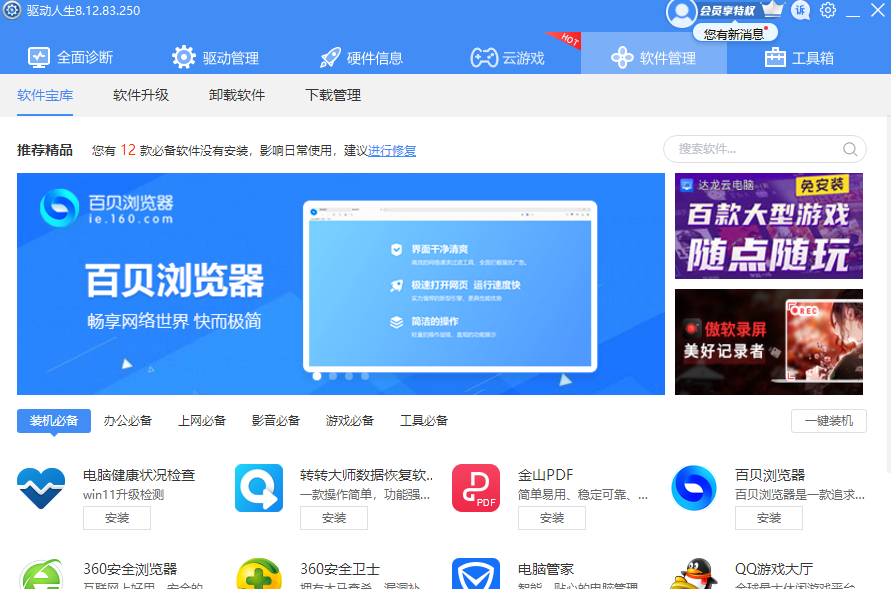Click 转转大师数据恢复 app icon
The width and height of the screenshot is (891, 589).
[259, 488]
